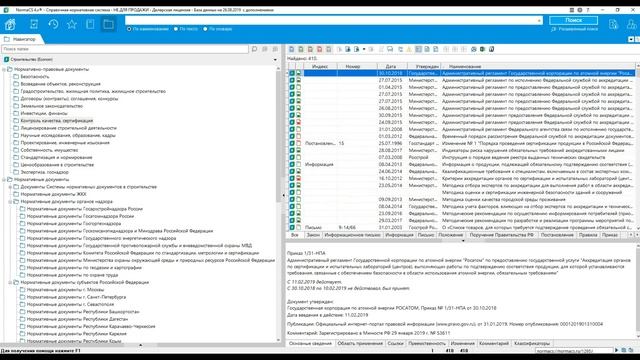Viewport: 640px width, 360px height.
Task: Select the 'Навигатор' panel tab
Action: point(21,39)
